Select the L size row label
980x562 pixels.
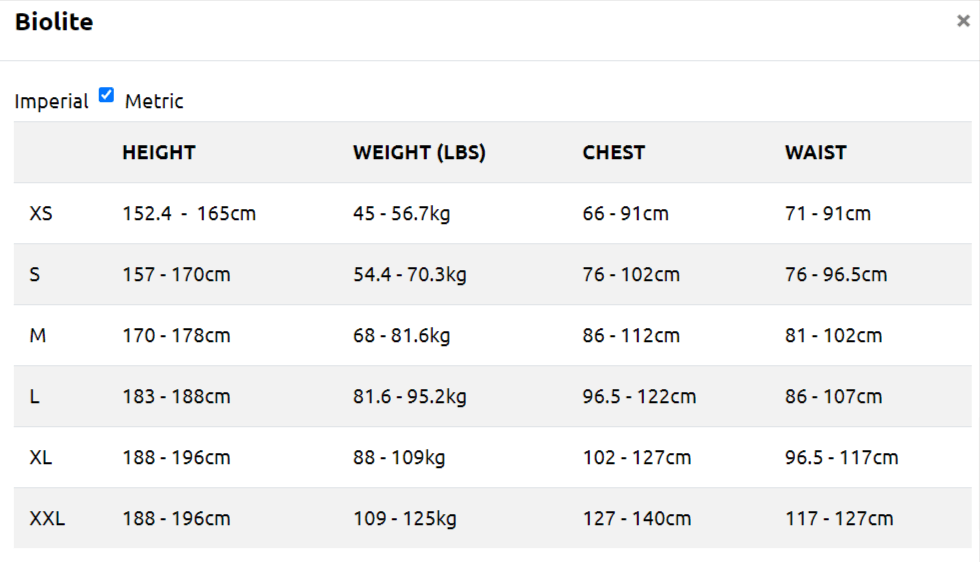point(35,396)
